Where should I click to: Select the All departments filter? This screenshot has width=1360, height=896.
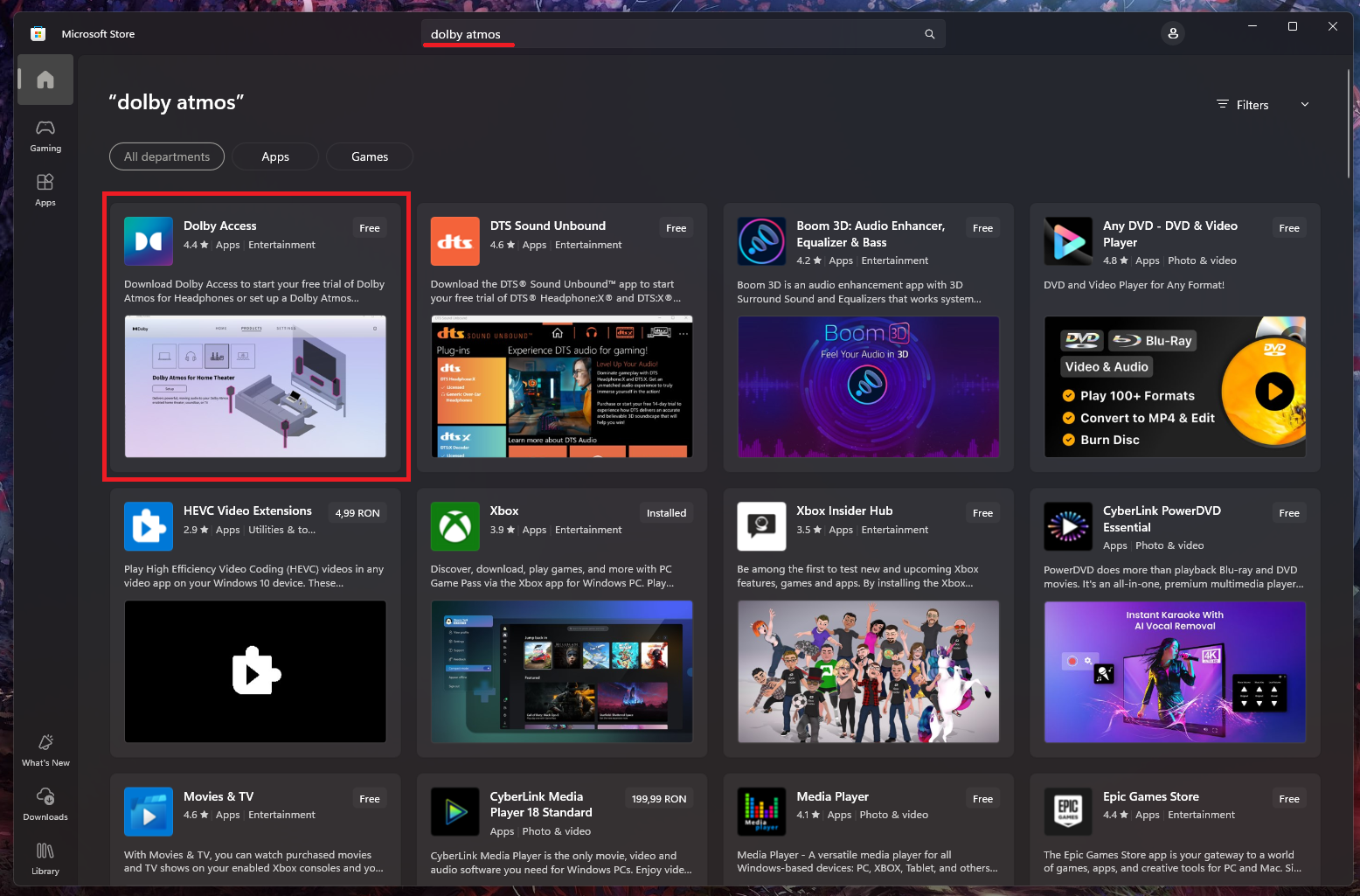click(x=167, y=156)
